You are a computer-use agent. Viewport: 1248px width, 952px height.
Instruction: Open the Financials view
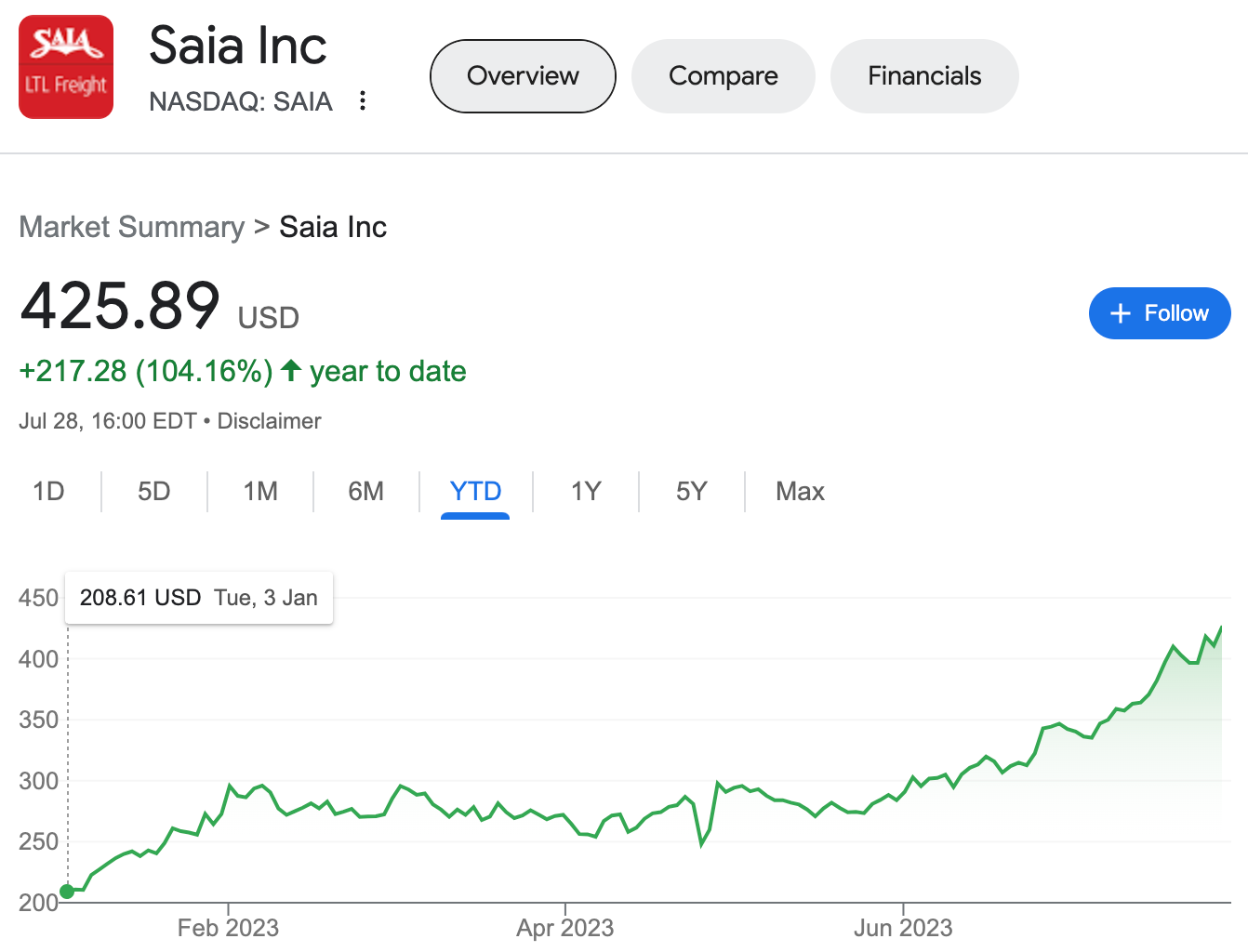[924, 76]
